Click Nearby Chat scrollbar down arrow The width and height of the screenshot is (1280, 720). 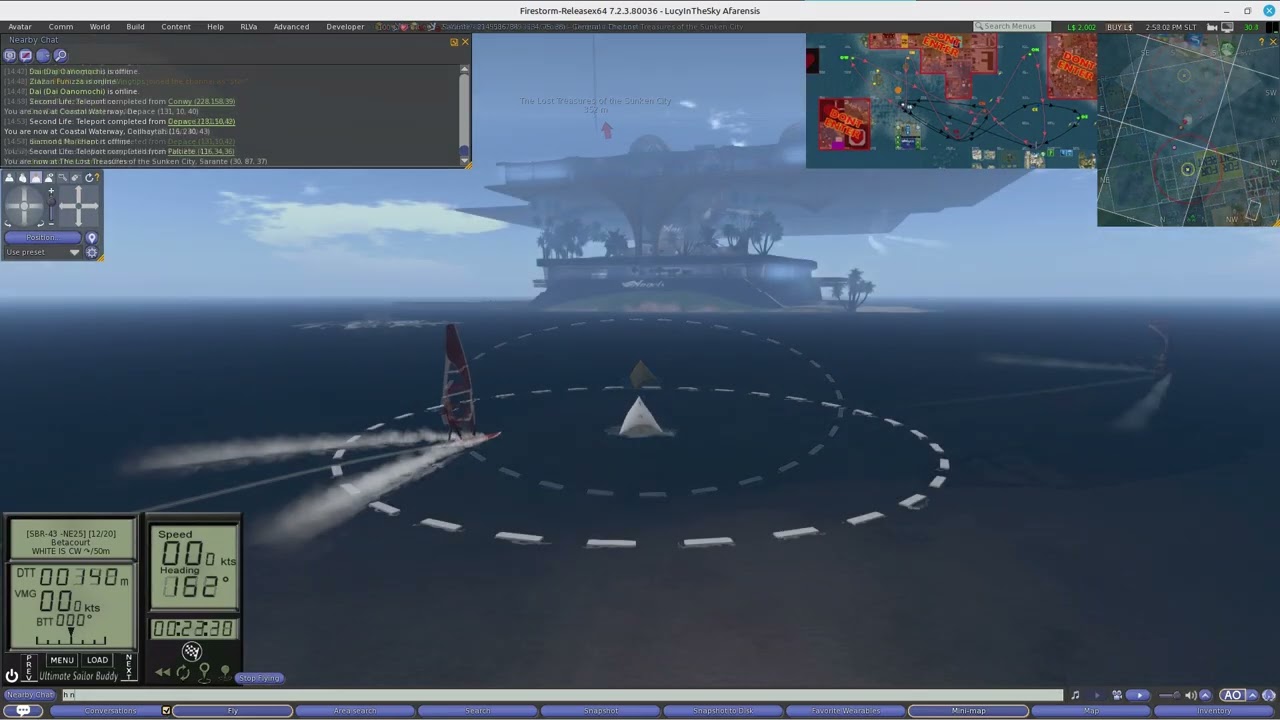pyautogui.click(x=464, y=160)
